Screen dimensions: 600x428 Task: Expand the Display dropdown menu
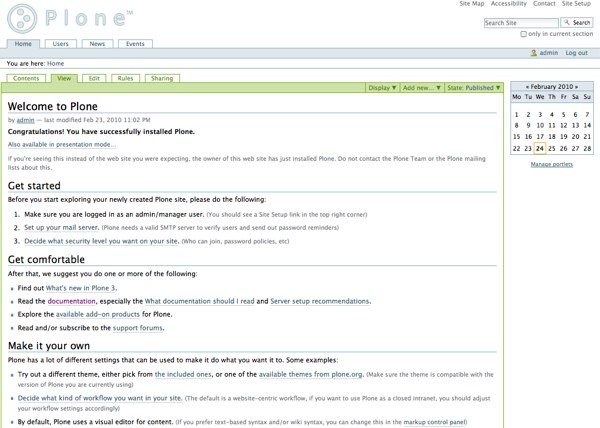(382, 88)
